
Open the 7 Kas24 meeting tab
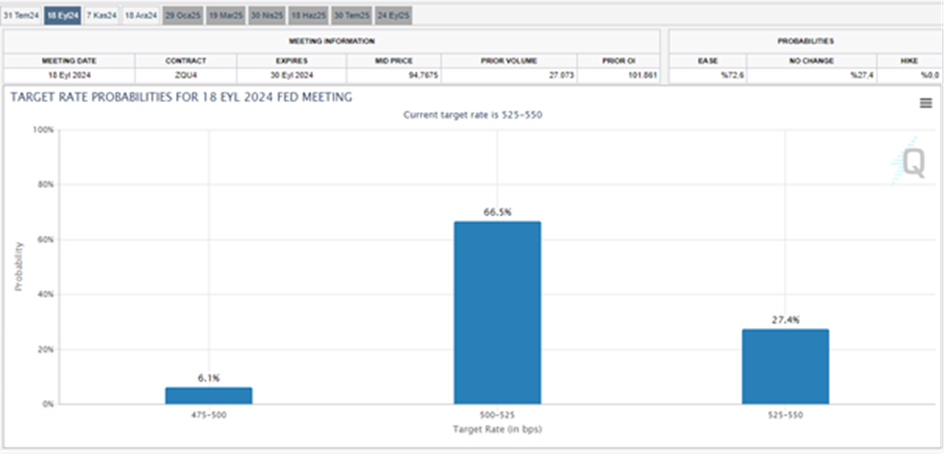point(101,16)
